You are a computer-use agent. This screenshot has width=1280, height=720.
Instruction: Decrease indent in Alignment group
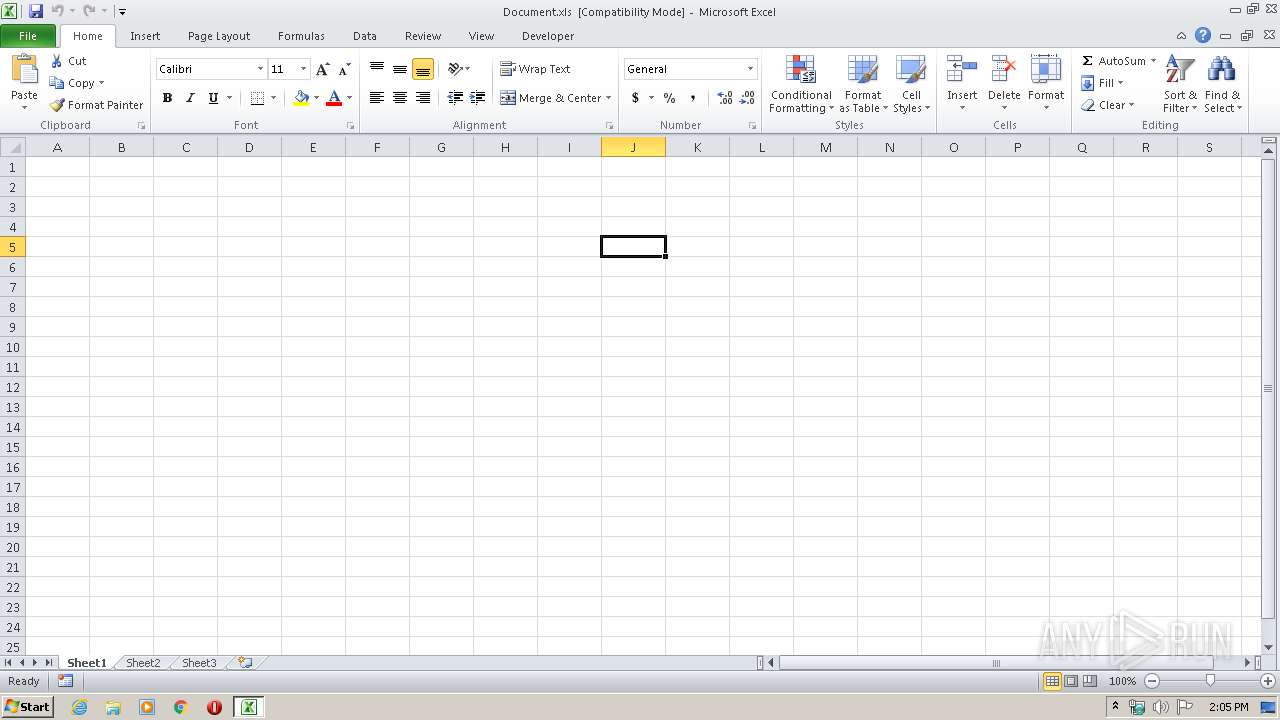(x=455, y=98)
